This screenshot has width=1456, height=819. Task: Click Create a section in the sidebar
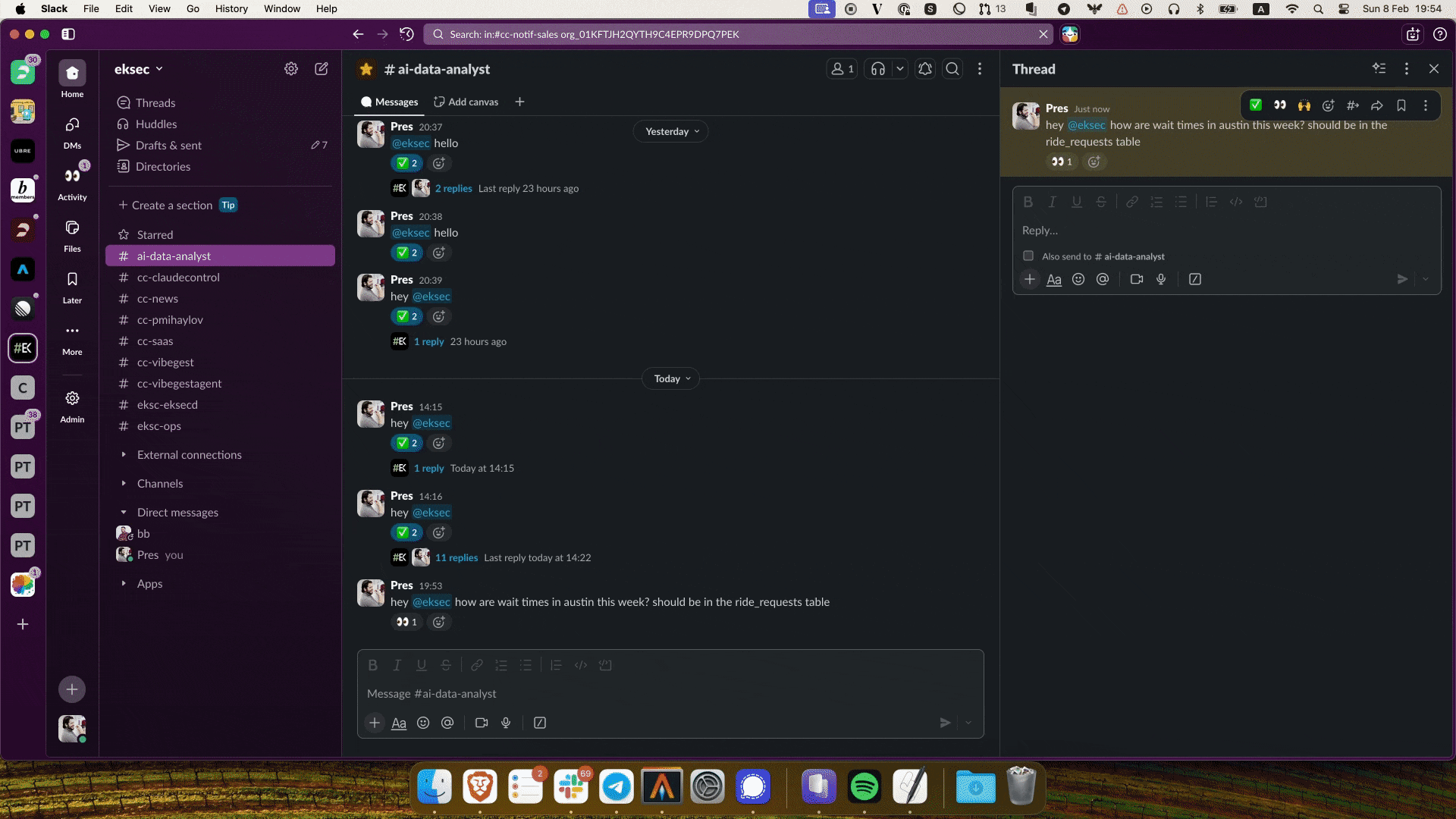pos(172,205)
